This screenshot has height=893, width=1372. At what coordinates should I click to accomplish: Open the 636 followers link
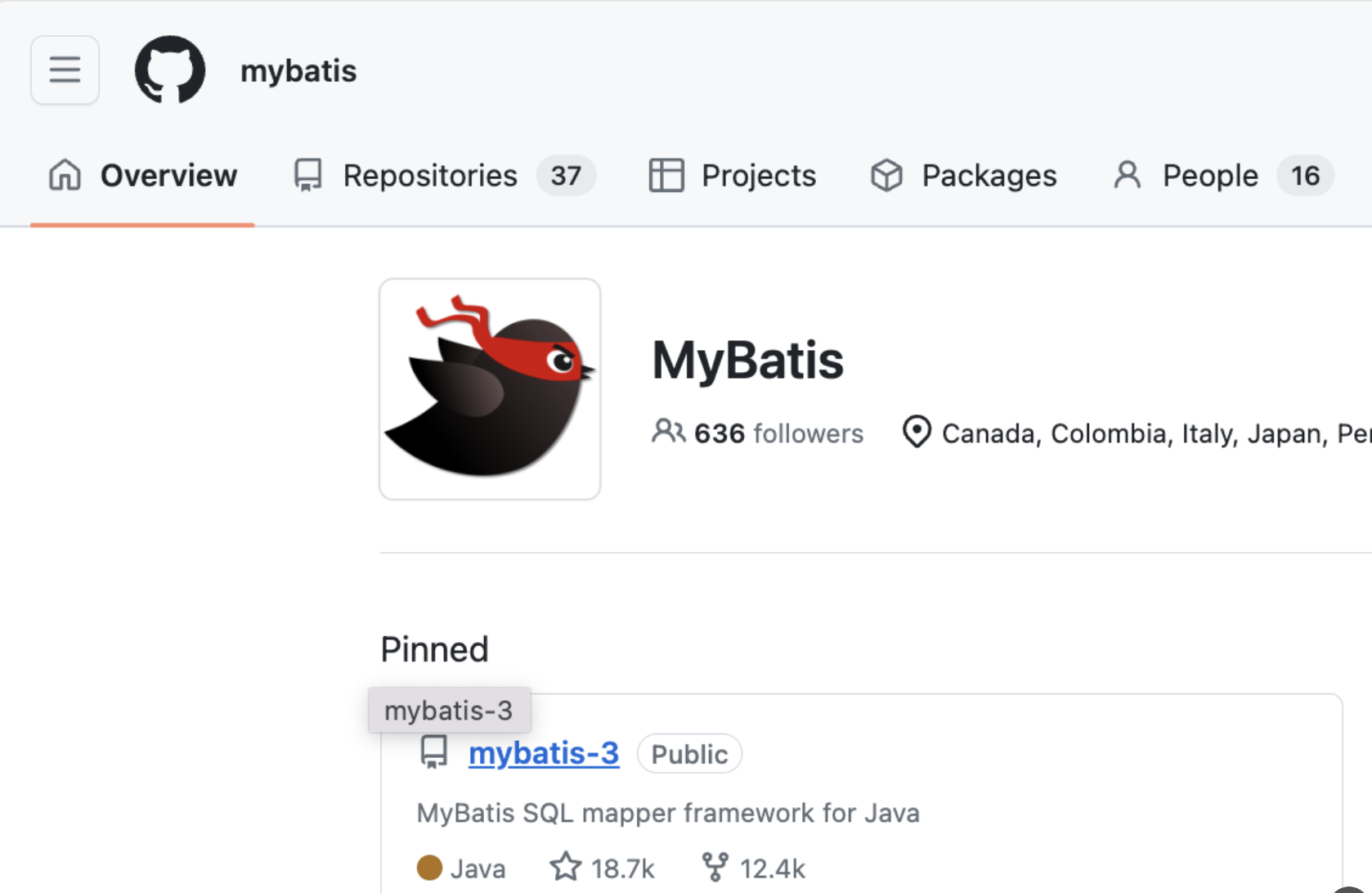[x=757, y=433]
